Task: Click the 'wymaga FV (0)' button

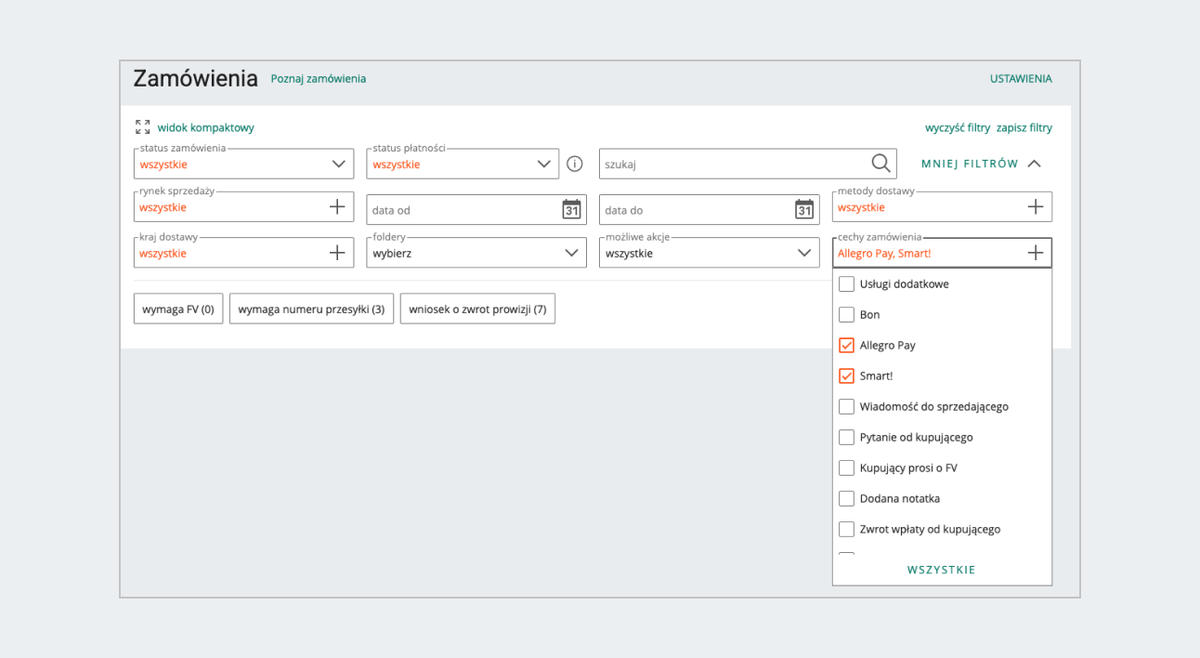Action: point(178,310)
